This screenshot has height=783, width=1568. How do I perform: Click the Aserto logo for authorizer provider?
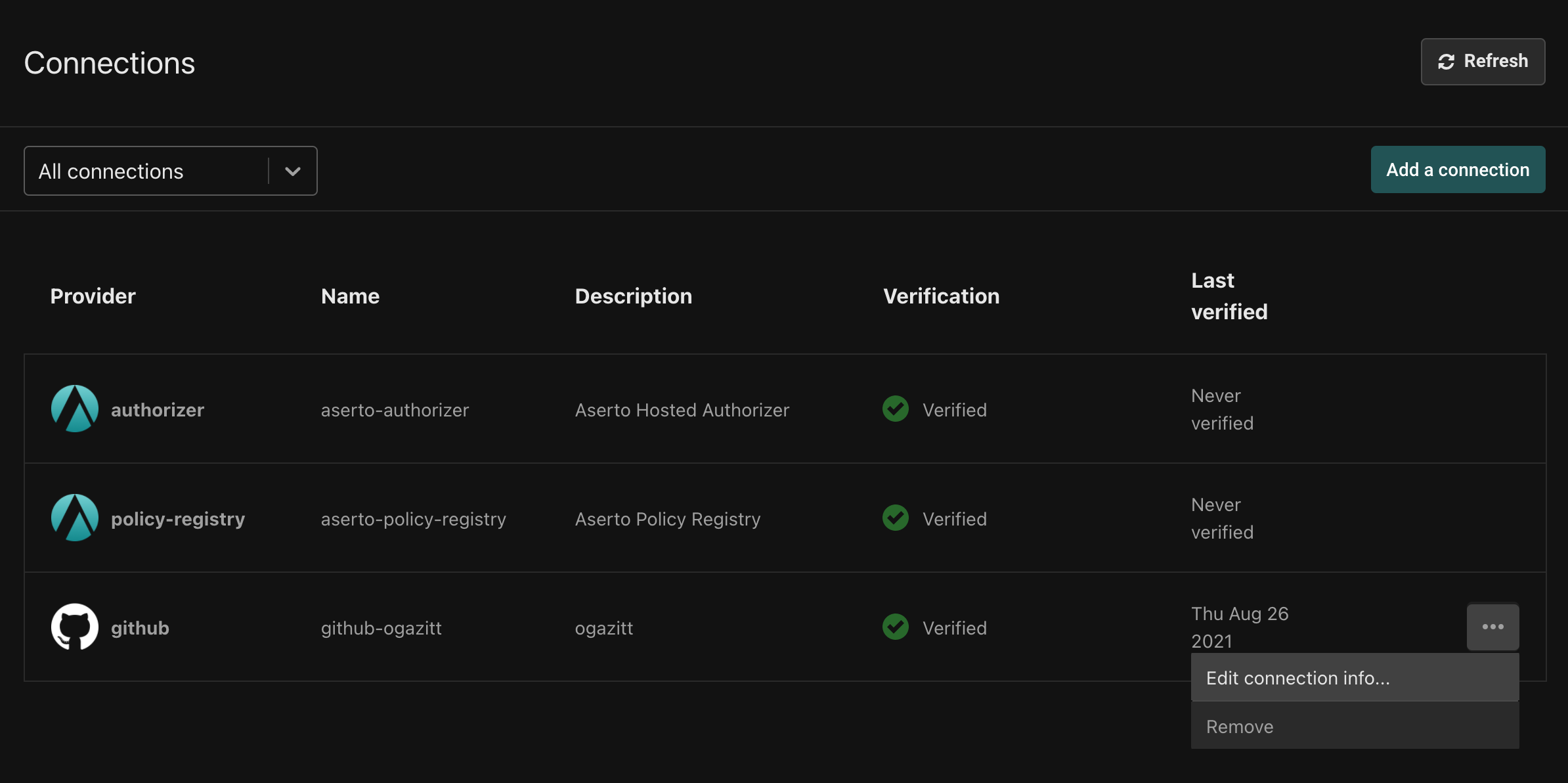[x=75, y=409]
